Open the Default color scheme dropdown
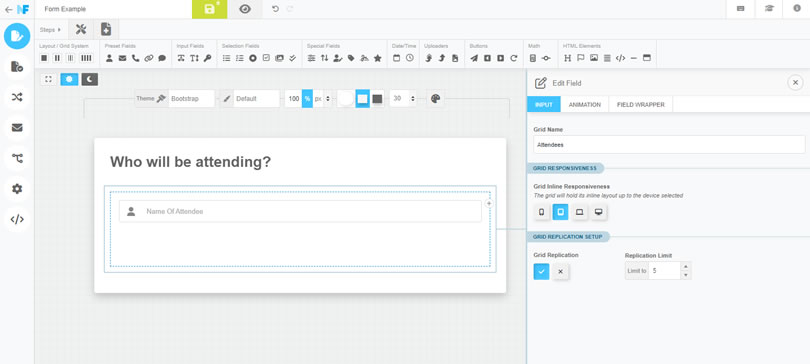810x364 pixels. point(257,99)
